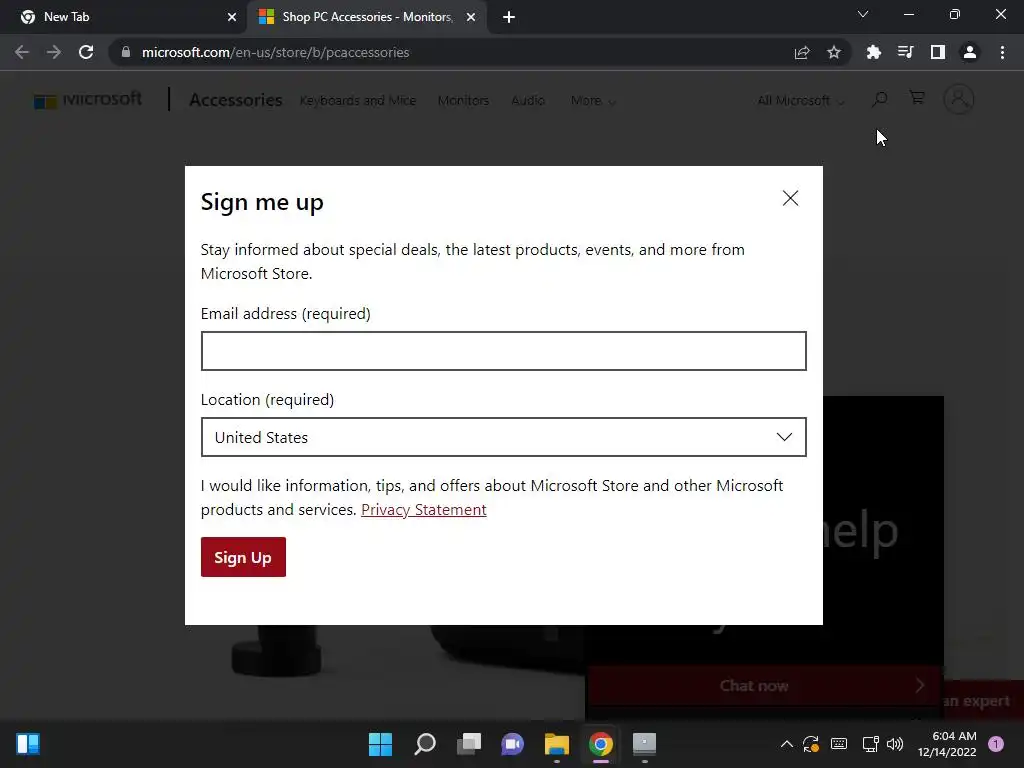
Task: Open File Explorer from the taskbar
Action: click(556, 744)
